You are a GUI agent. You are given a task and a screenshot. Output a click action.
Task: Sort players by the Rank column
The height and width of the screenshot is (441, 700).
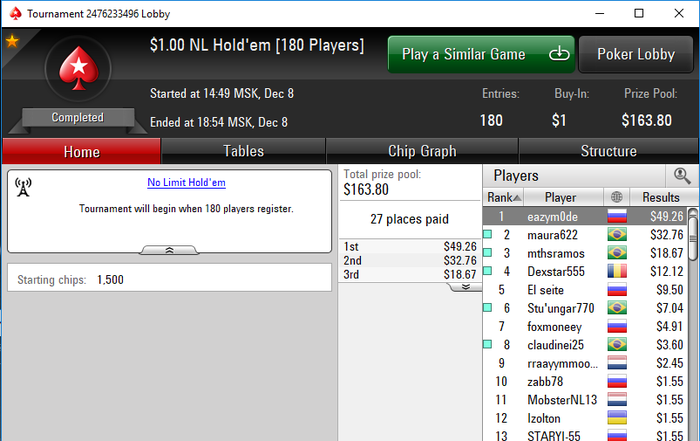(504, 197)
